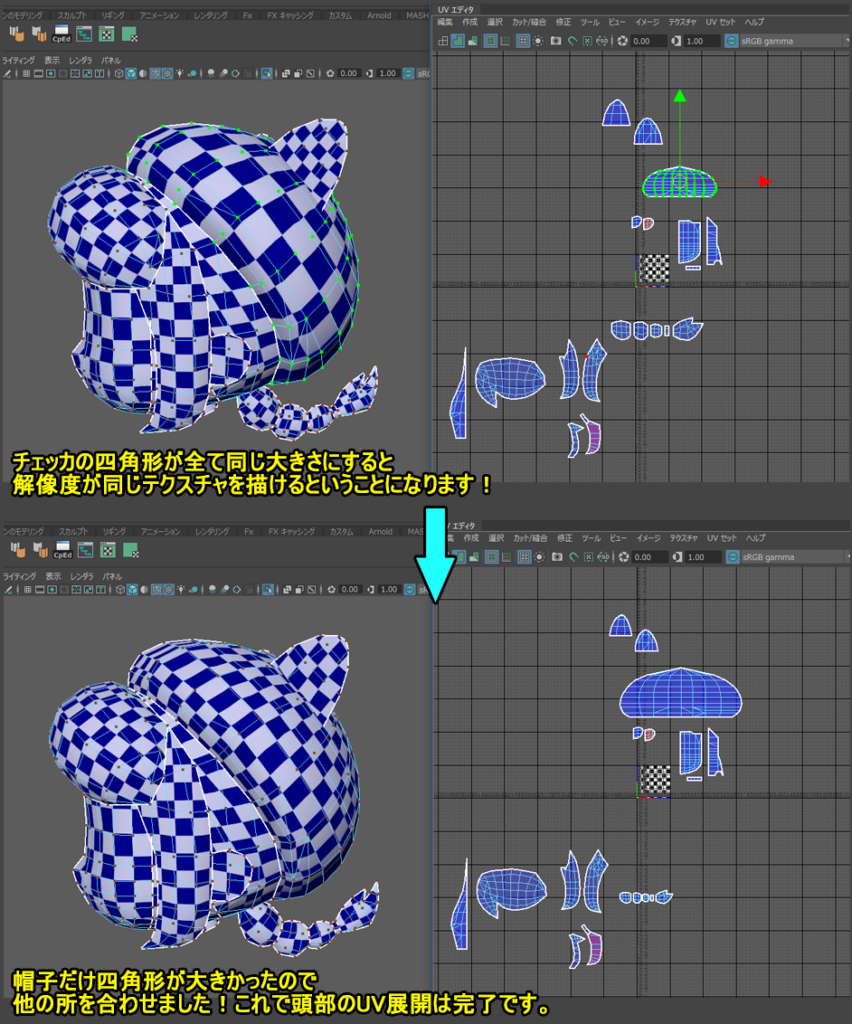This screenshot has height=1024, width=852.
Task: Select enlarged hat UV shell in lower UV editor
Action: [680, 694]
